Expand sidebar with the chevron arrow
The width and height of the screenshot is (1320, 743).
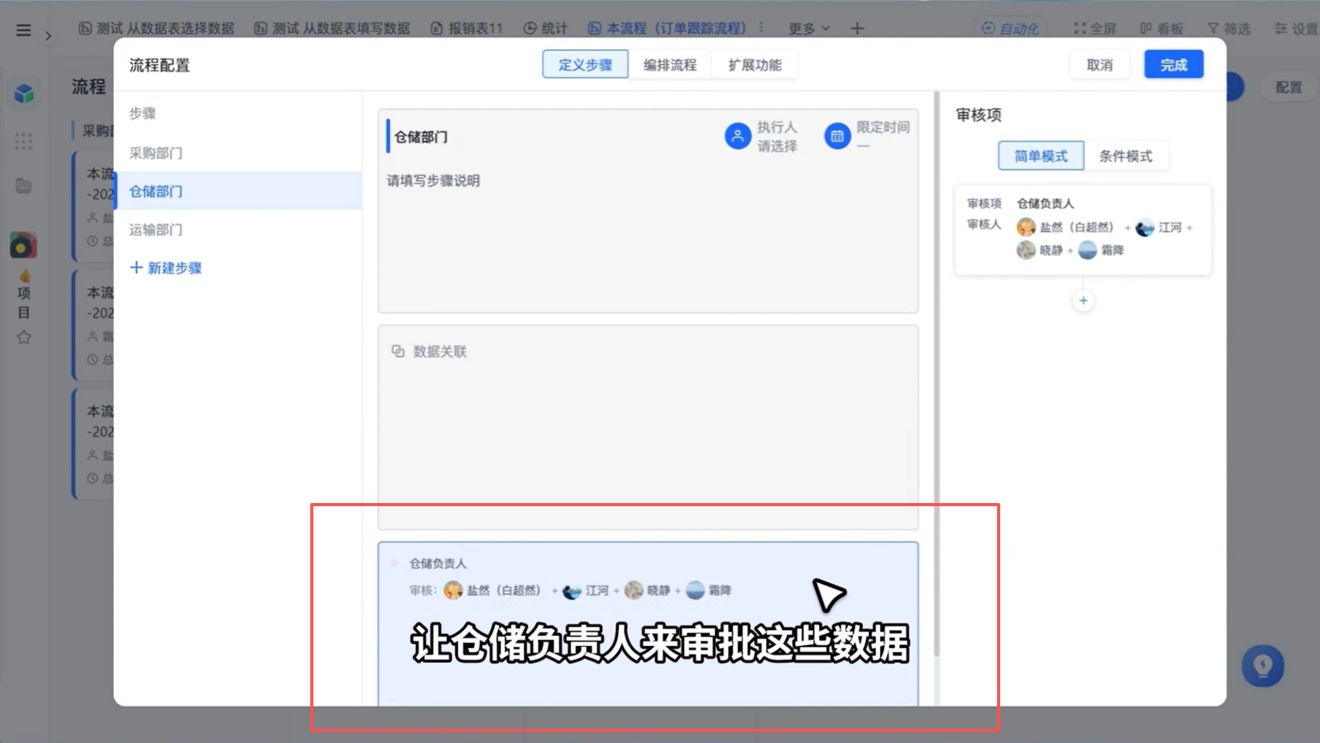[x=48, y=36]
